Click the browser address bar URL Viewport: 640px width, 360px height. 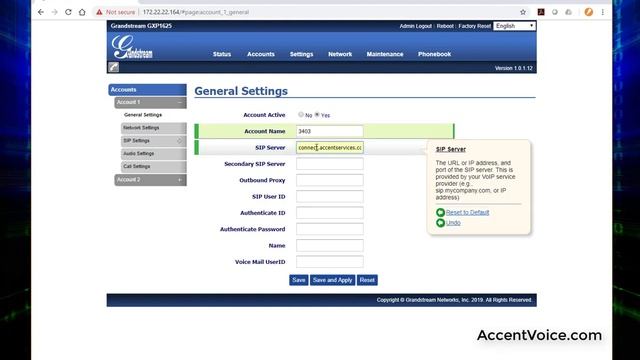[x=196, y=12]
